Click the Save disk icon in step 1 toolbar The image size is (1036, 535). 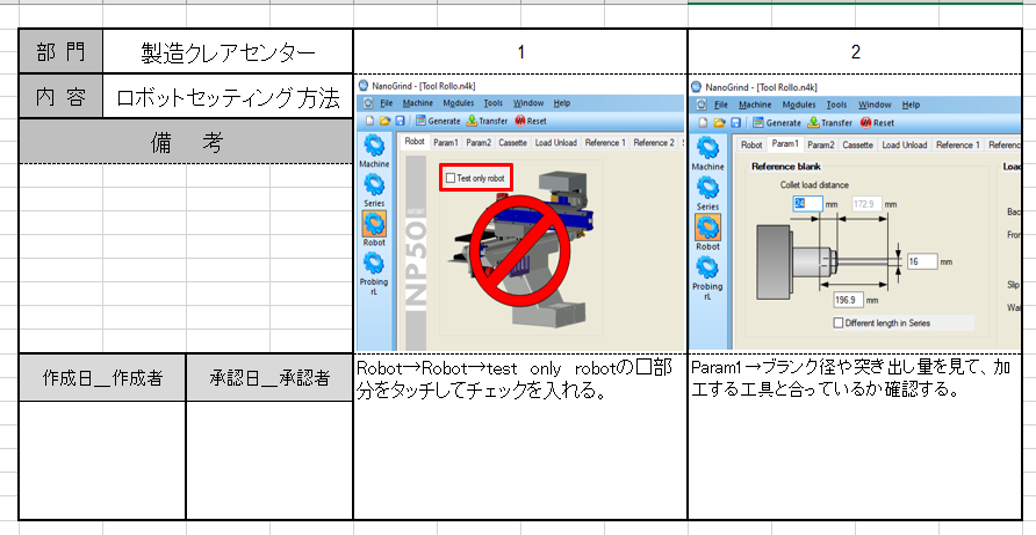pyautogui.click(x=400, y=122)
